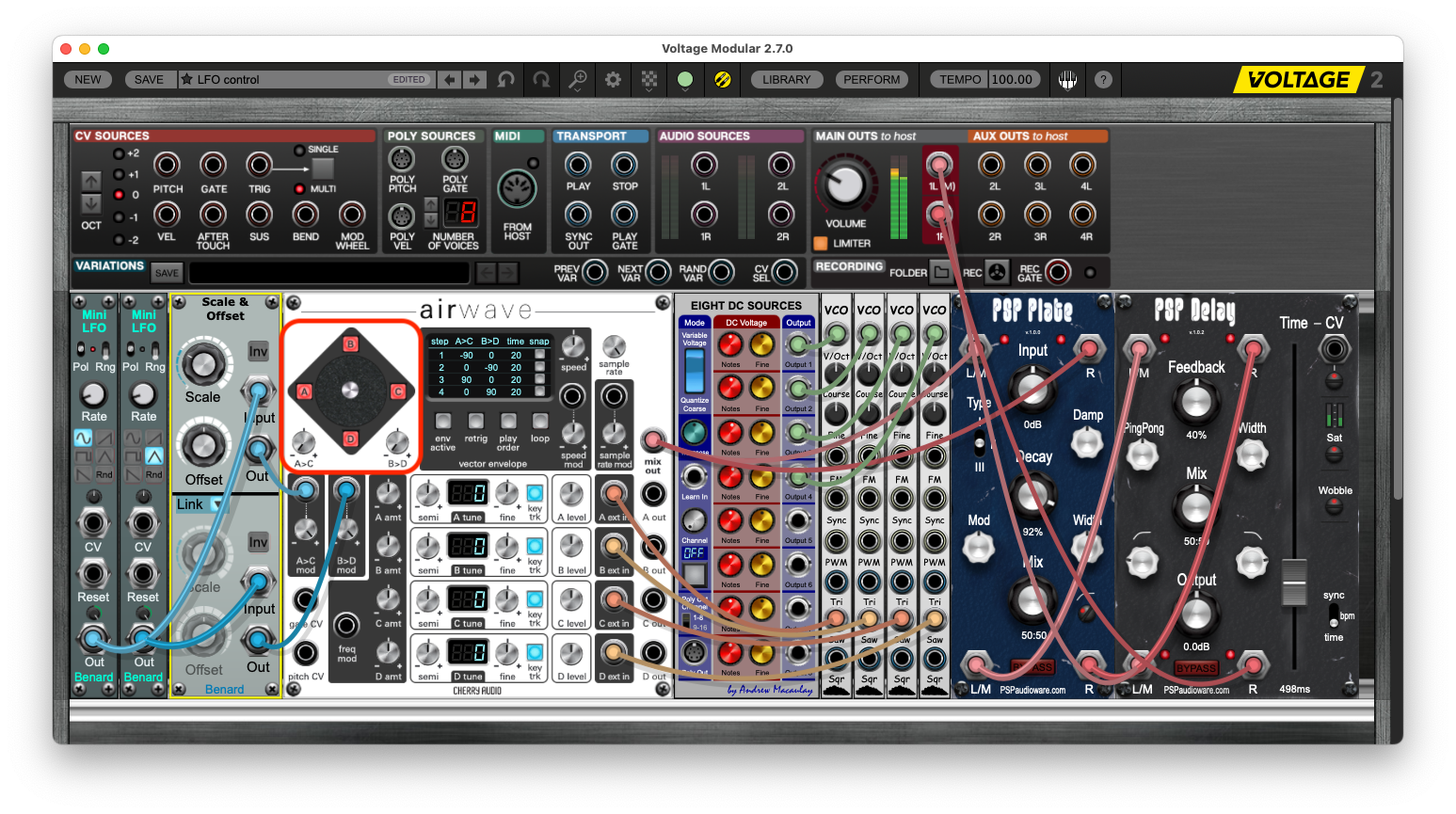Open the zoom magnifier menu
The image size is (1456, 814).
coord(577,80)
